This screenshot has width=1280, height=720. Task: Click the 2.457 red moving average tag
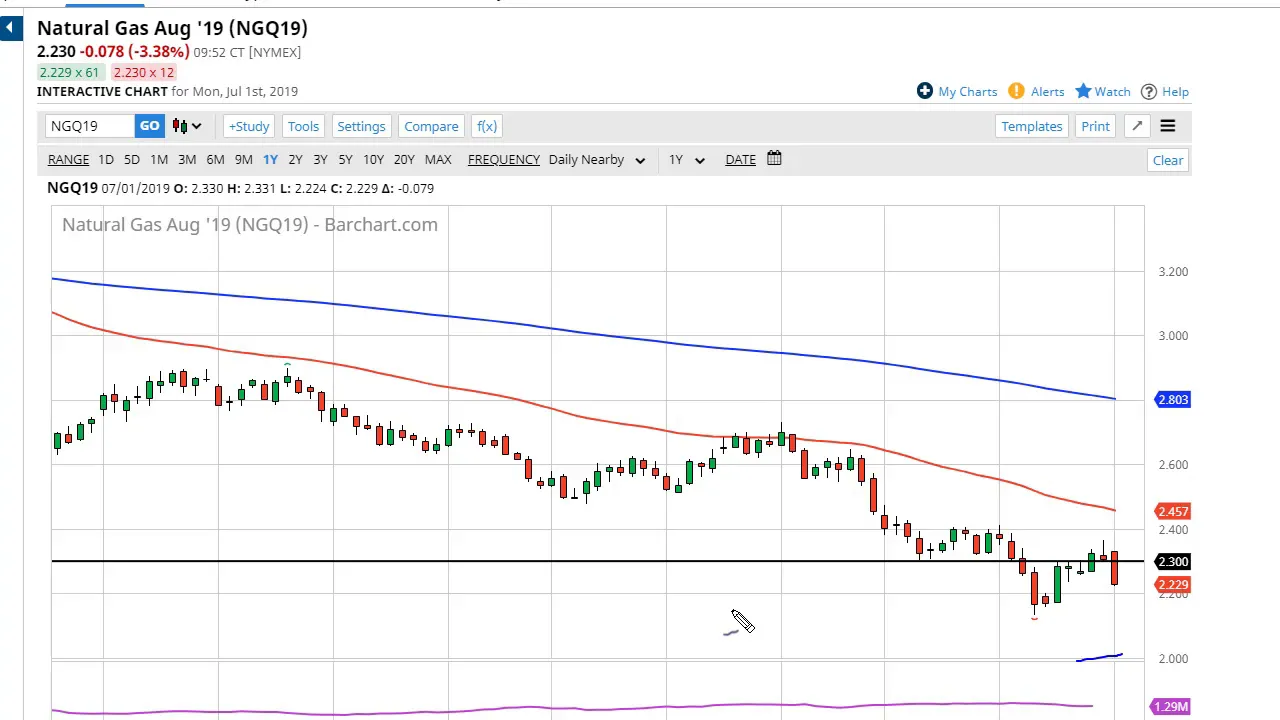[x=1173, y=512]
